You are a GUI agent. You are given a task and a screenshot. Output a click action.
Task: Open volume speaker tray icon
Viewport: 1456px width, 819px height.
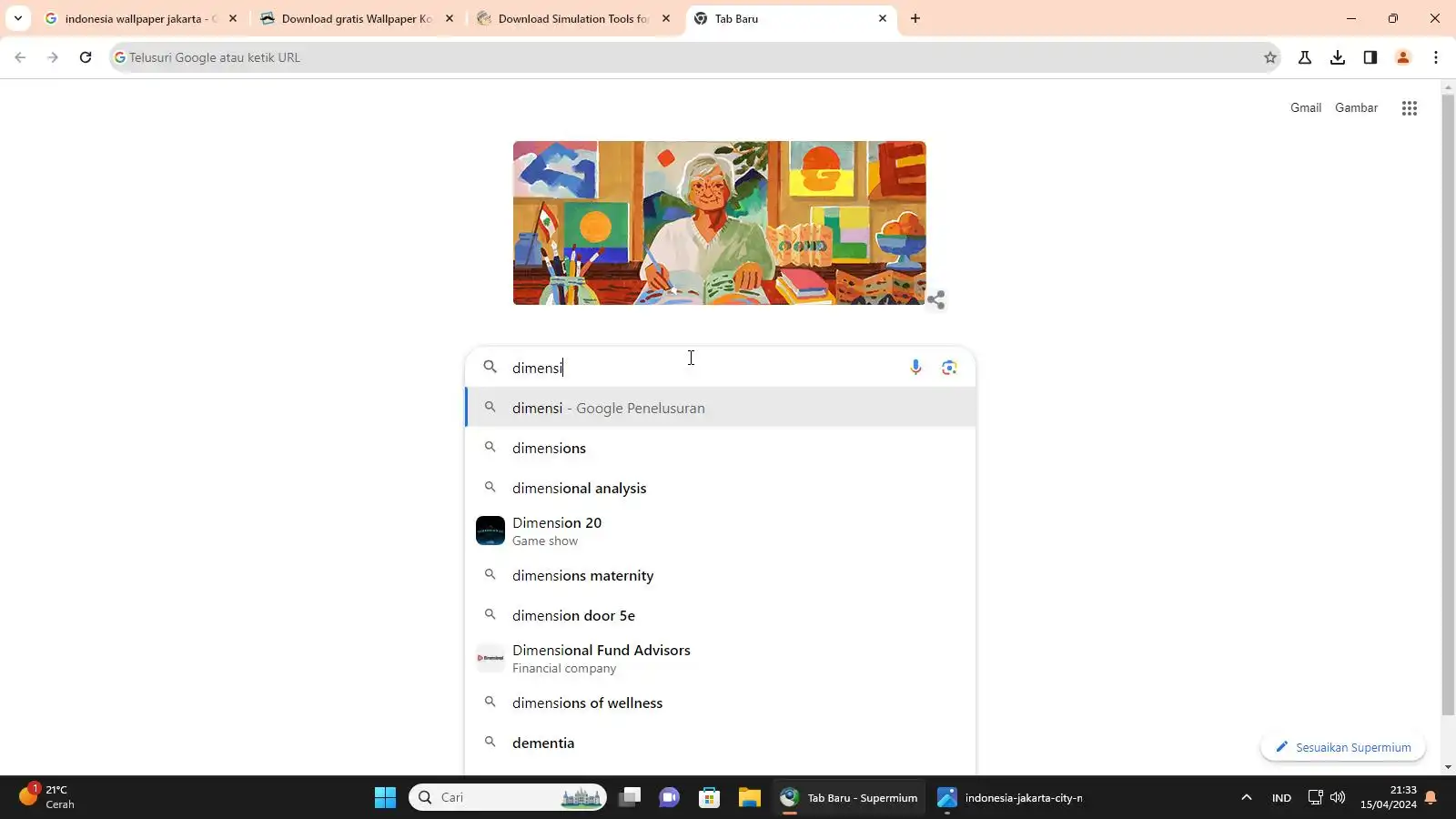[1338, 797]
